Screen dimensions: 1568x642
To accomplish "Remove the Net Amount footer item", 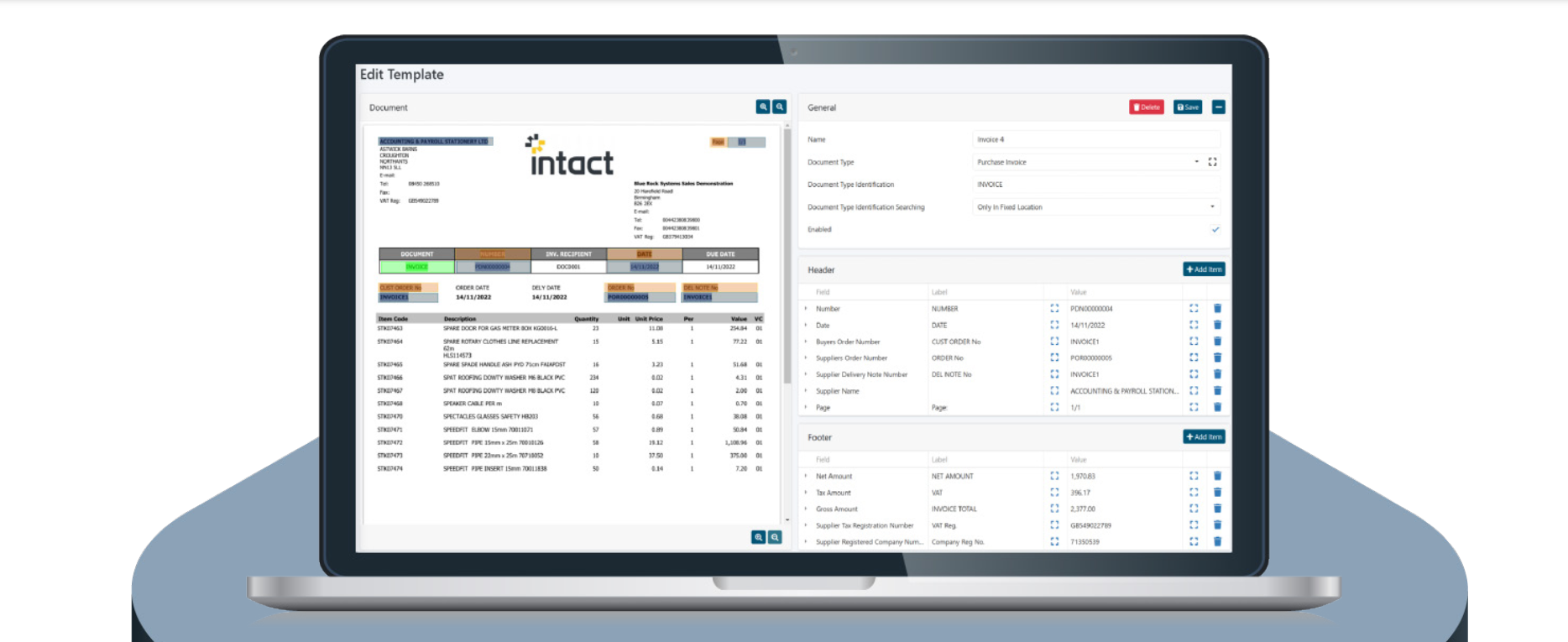I will pos(1217,476).
